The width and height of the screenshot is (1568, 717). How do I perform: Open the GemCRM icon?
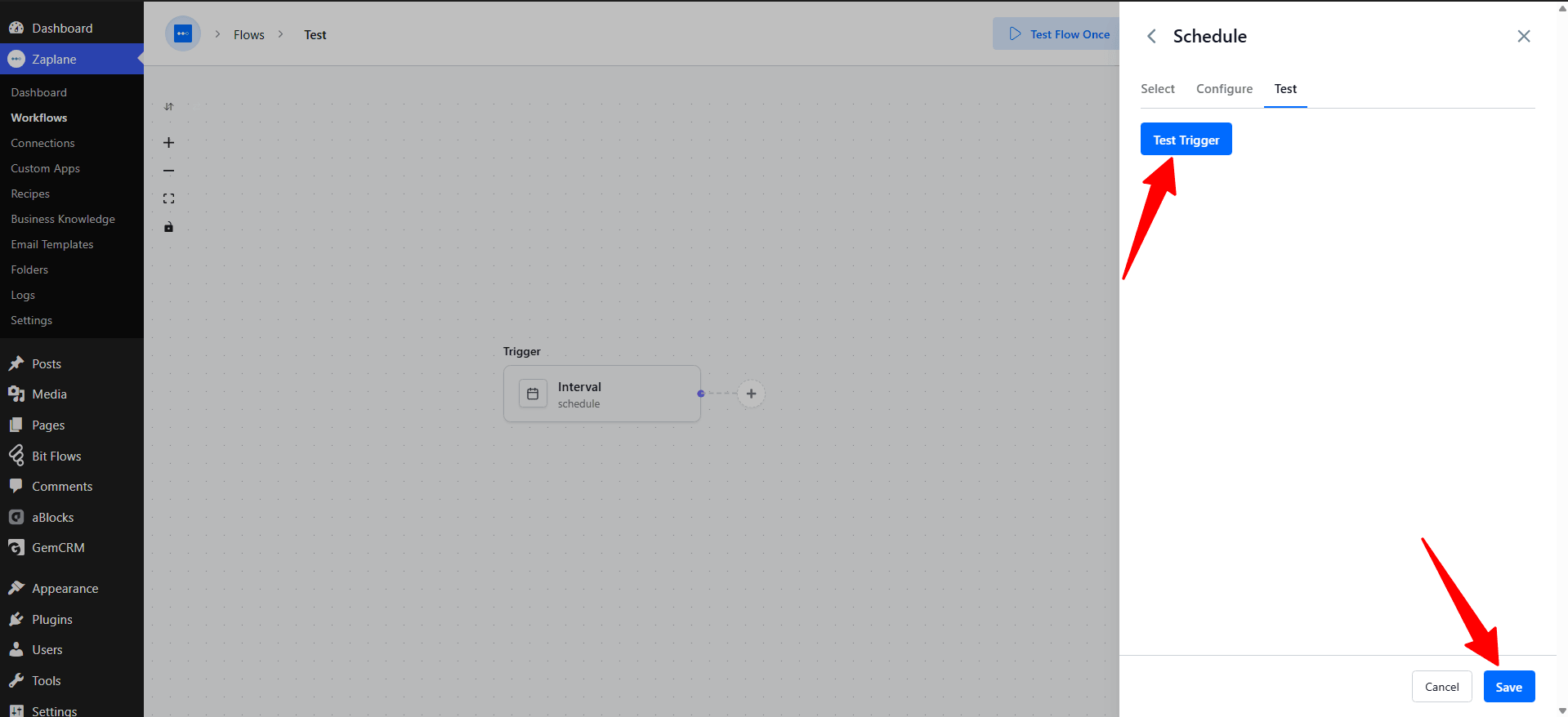point(16,547)
